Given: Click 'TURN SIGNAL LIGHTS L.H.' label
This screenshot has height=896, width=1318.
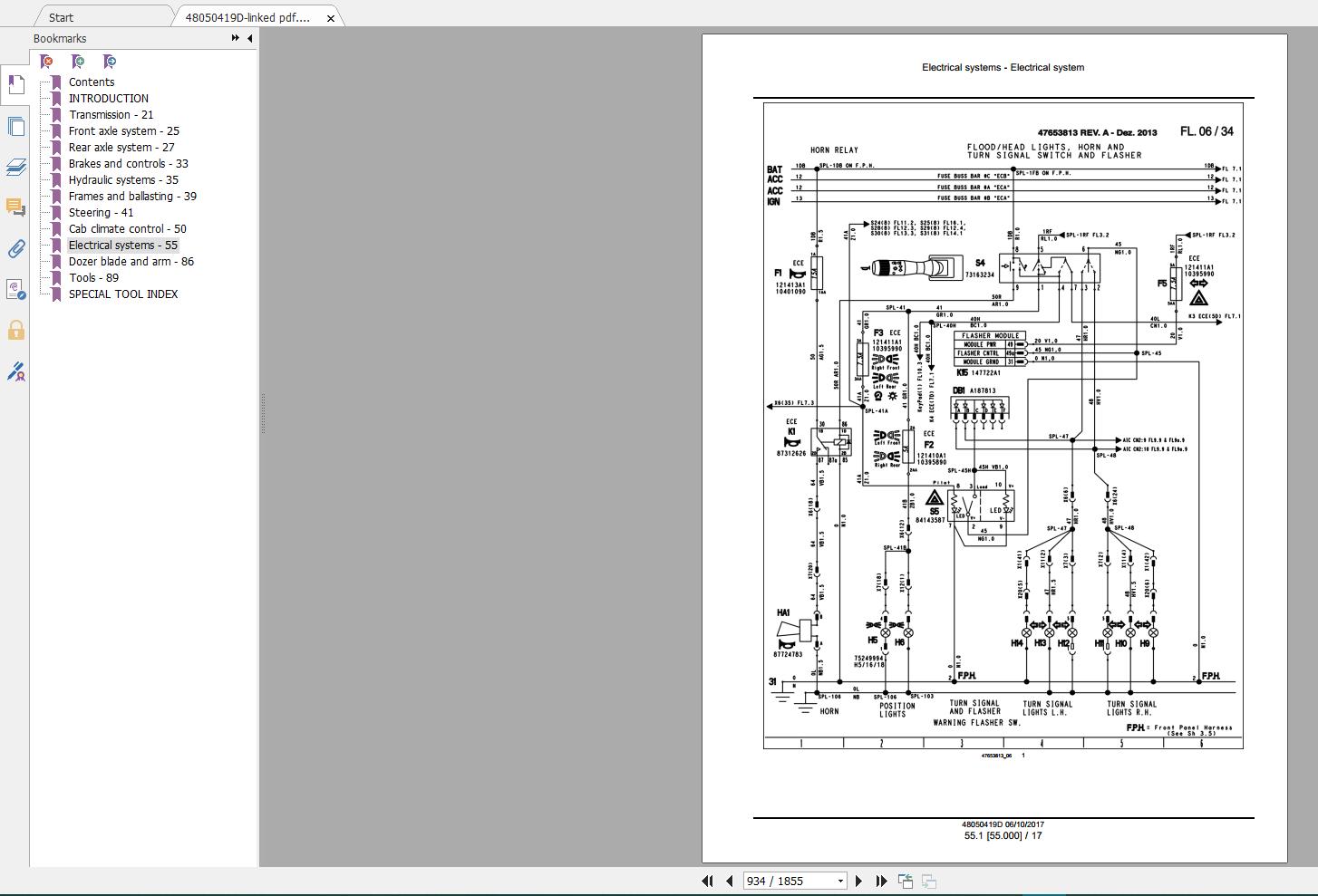Looking at the screenshot, I should [1048, 708].
